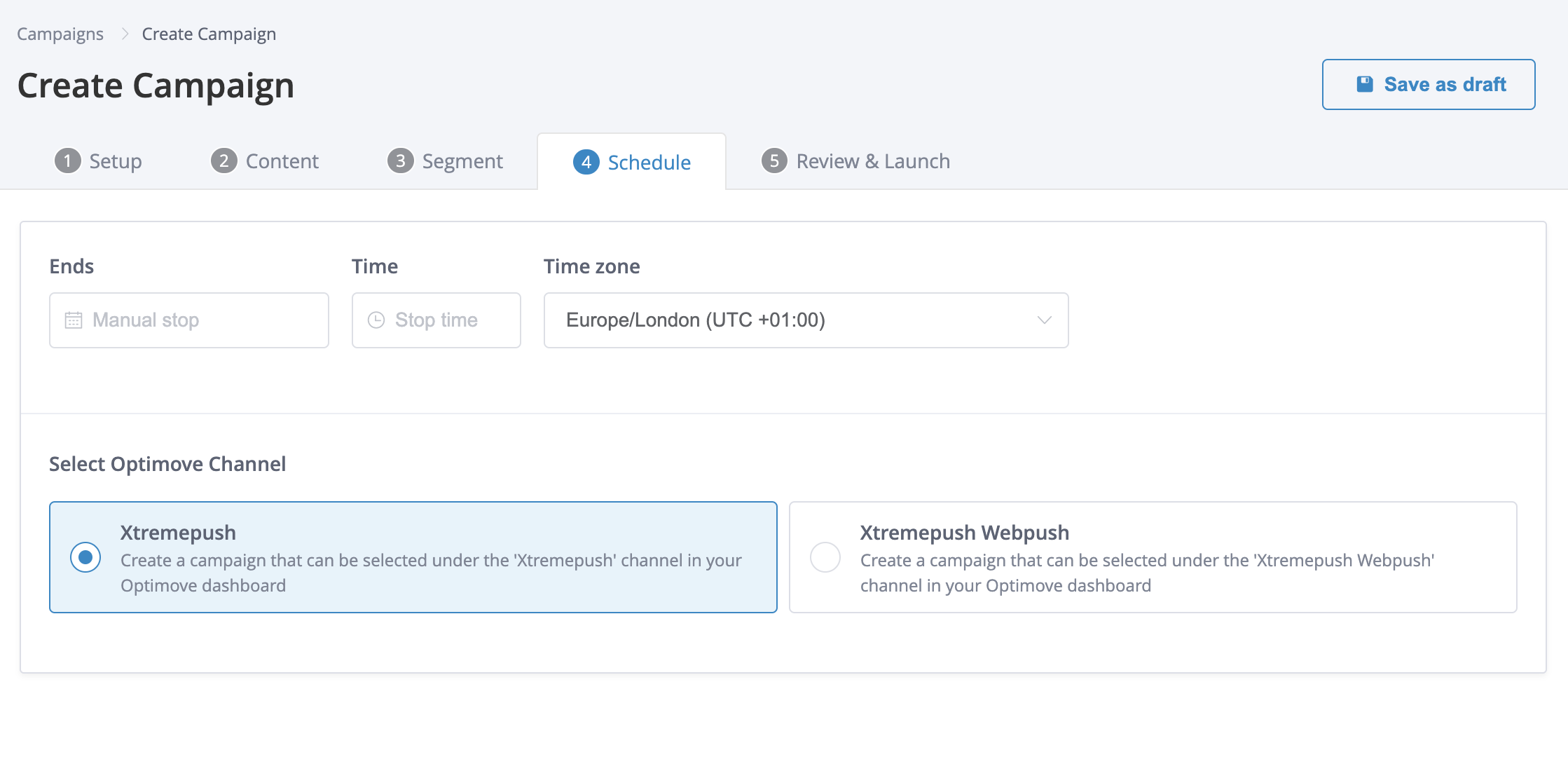Select the Xtremepush Webpush radio button
Viewport: 1568px width, 764px height.
click(825, 557)
